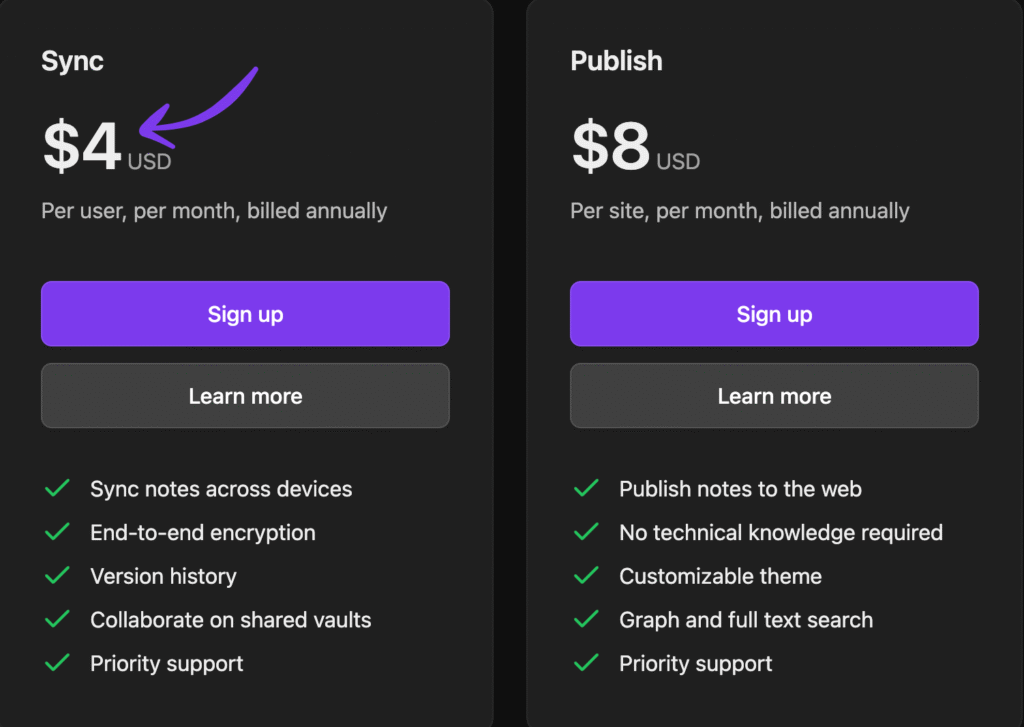The height and width of the screenshot is (727, 1024).
Task: Click checkmark beside Collaborate on shared vaults
Action: (x=57, y=620)
